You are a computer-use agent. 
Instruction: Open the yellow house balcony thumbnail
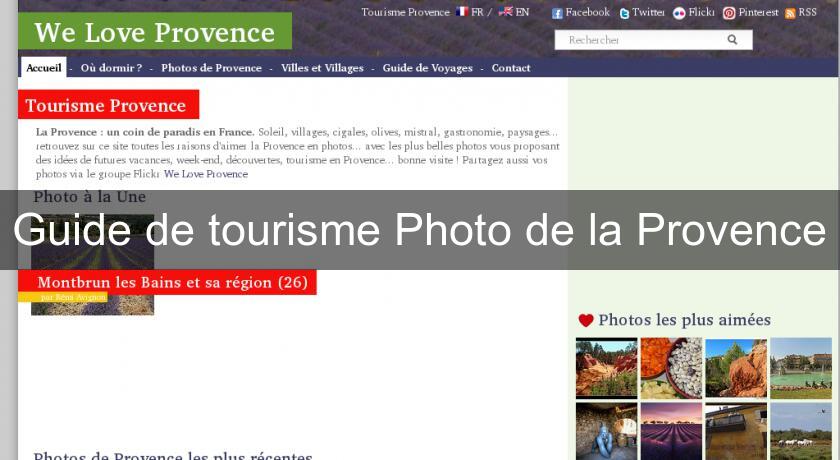coord(736,431)
